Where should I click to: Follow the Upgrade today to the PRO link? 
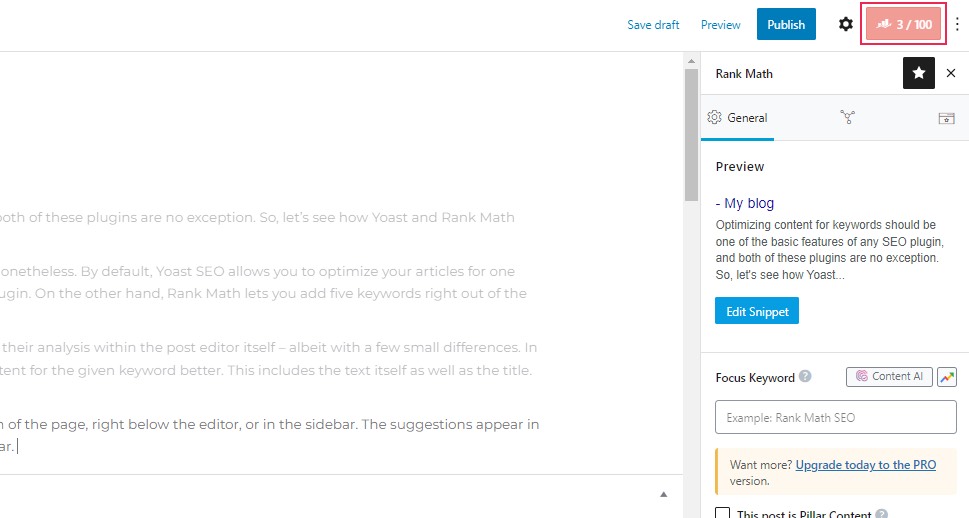tap(866, 465)
